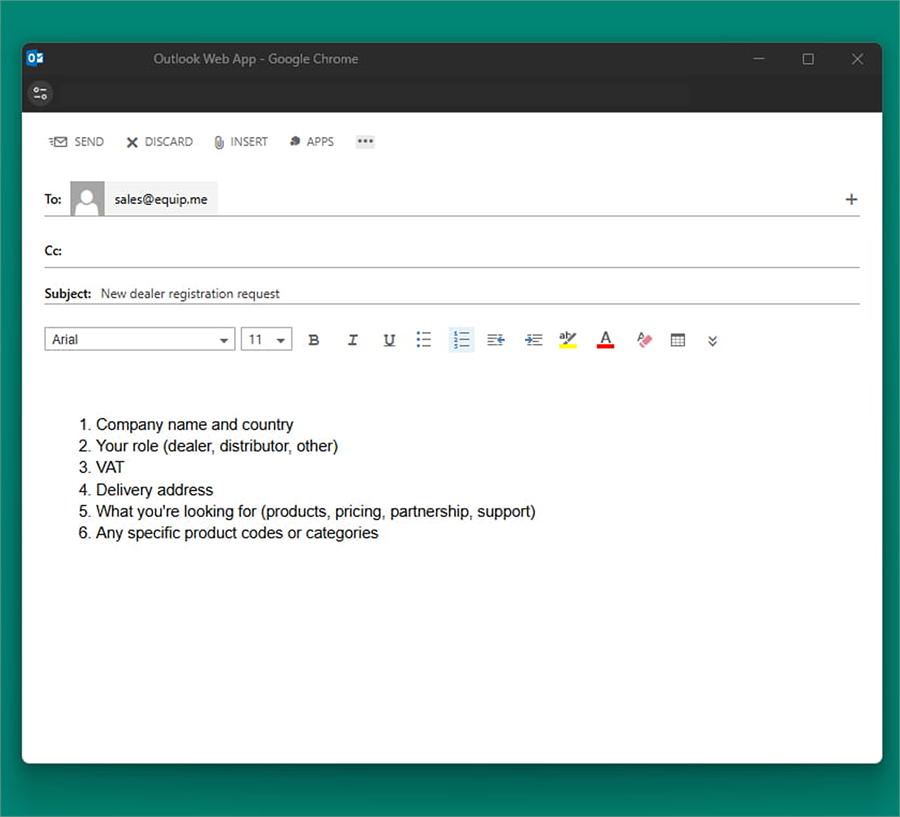The width and height of the screenshot is (900, 817).
Task: Open the more actions ellipsis menu
Action: click(x=365, y=141)
